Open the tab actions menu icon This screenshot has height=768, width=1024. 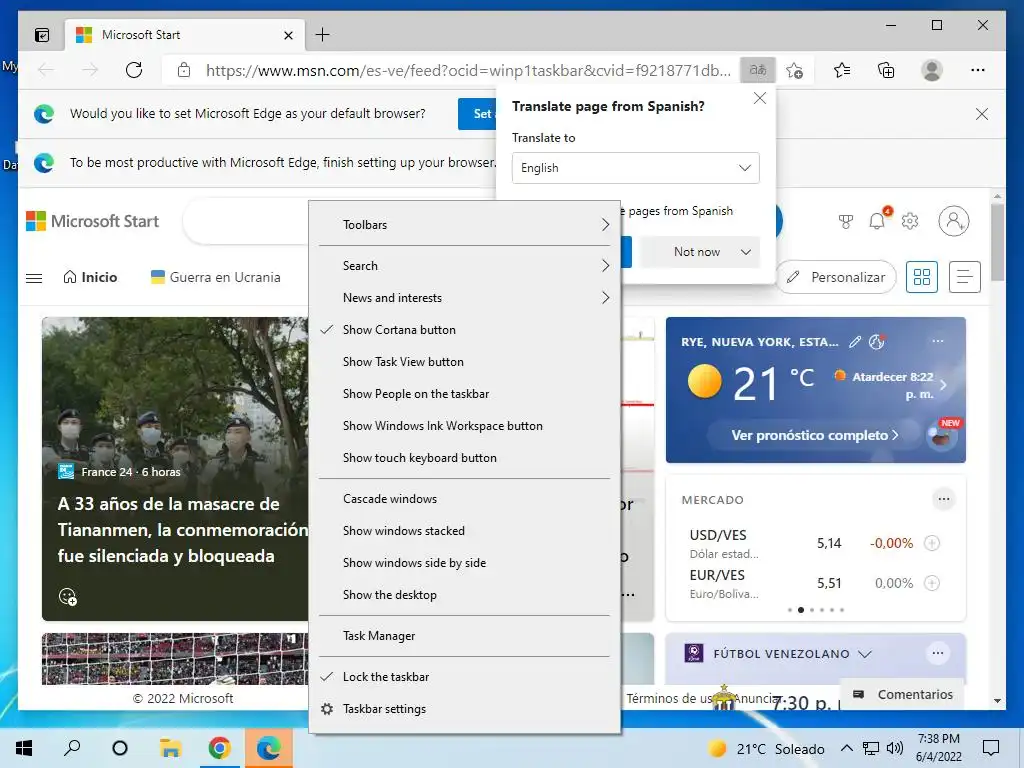click(x=42, y=35)
